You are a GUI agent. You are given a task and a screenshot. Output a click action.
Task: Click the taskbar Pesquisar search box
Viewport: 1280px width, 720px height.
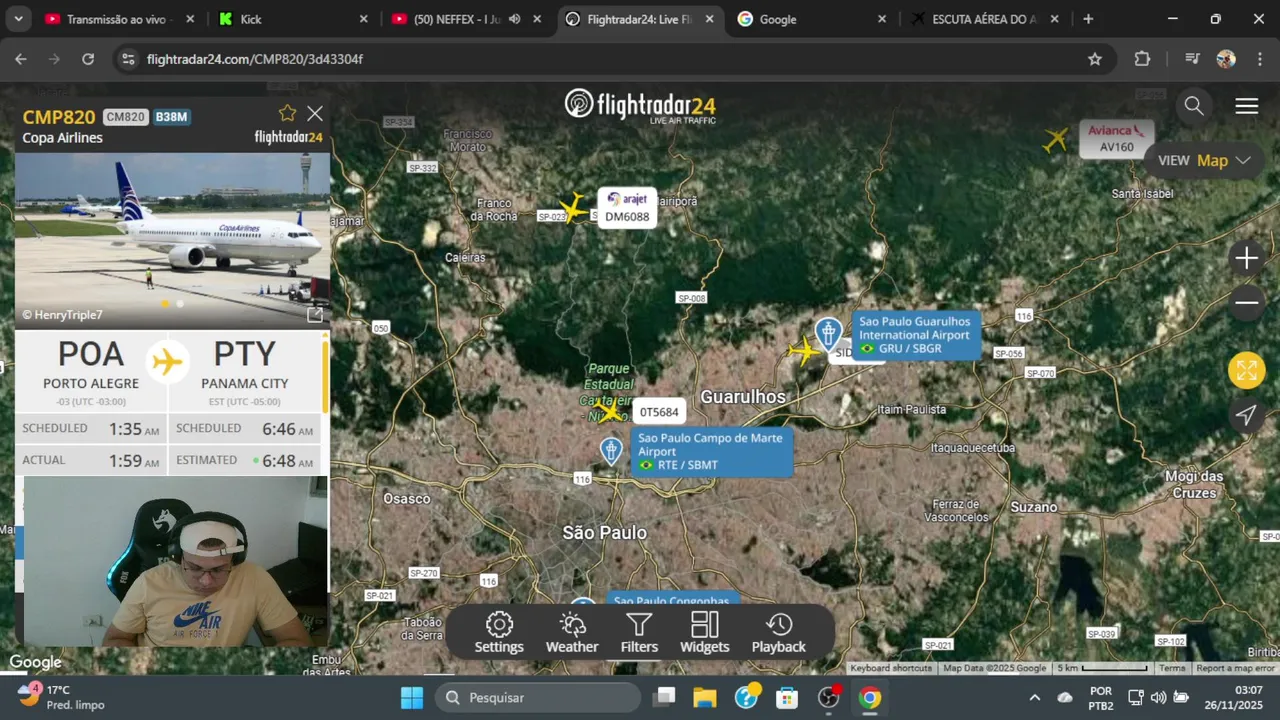coord(538,697)
